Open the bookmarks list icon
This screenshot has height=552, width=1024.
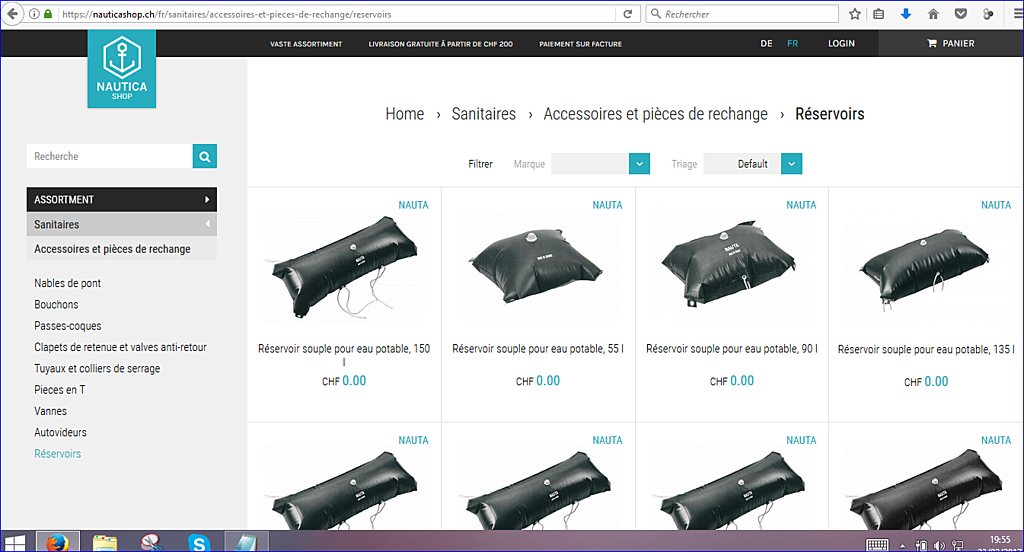[x=879, y=14]
